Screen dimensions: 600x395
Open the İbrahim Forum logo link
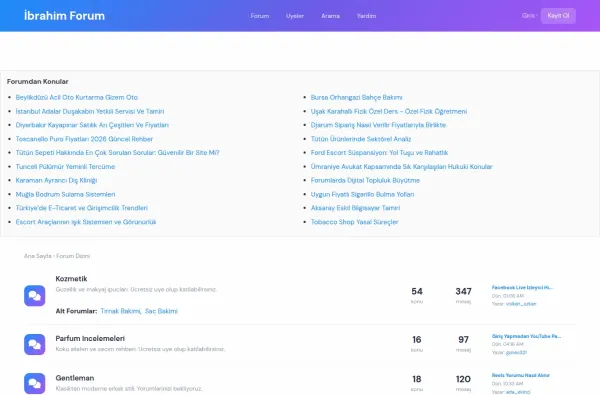(64, 16)
